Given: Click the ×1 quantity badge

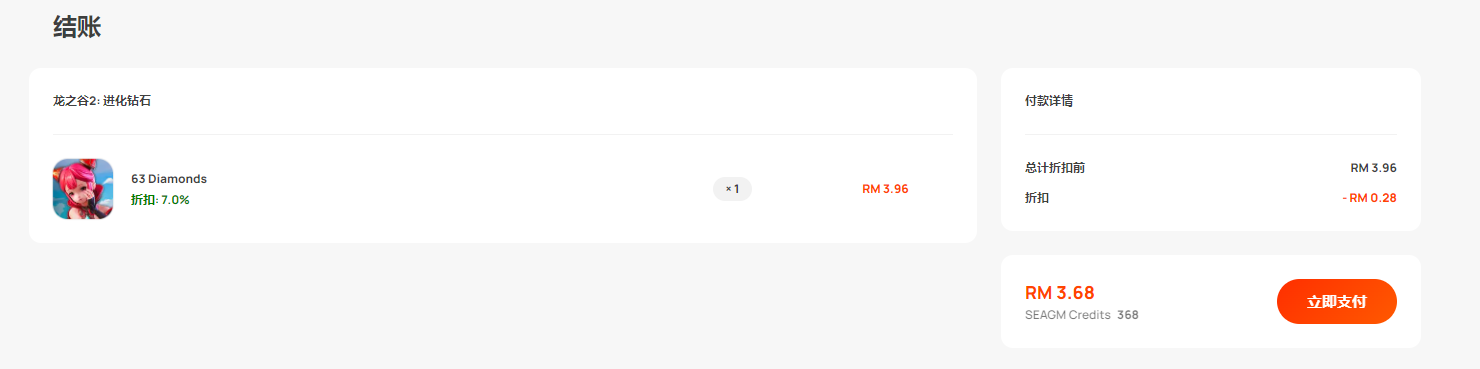Looking at the screenshot, I should (x=732, y=188).
